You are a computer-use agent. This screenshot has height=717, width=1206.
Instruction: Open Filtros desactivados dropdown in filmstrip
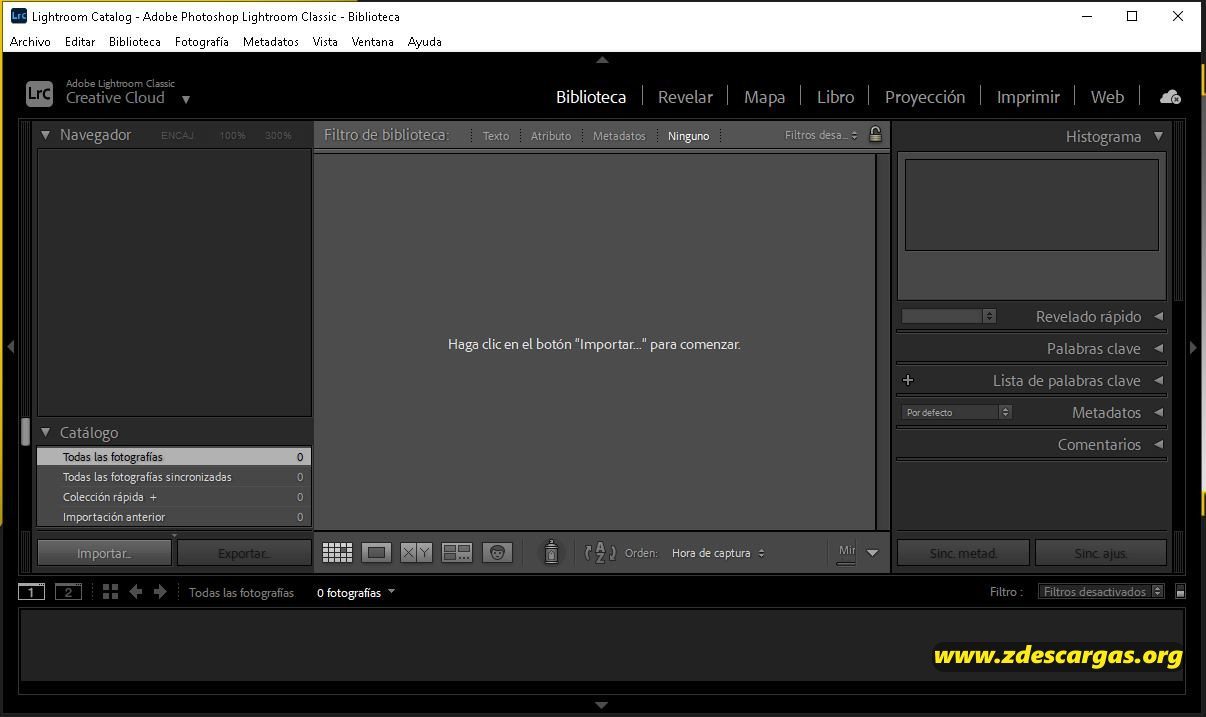pyautogui.click(x=1101, y=592)
